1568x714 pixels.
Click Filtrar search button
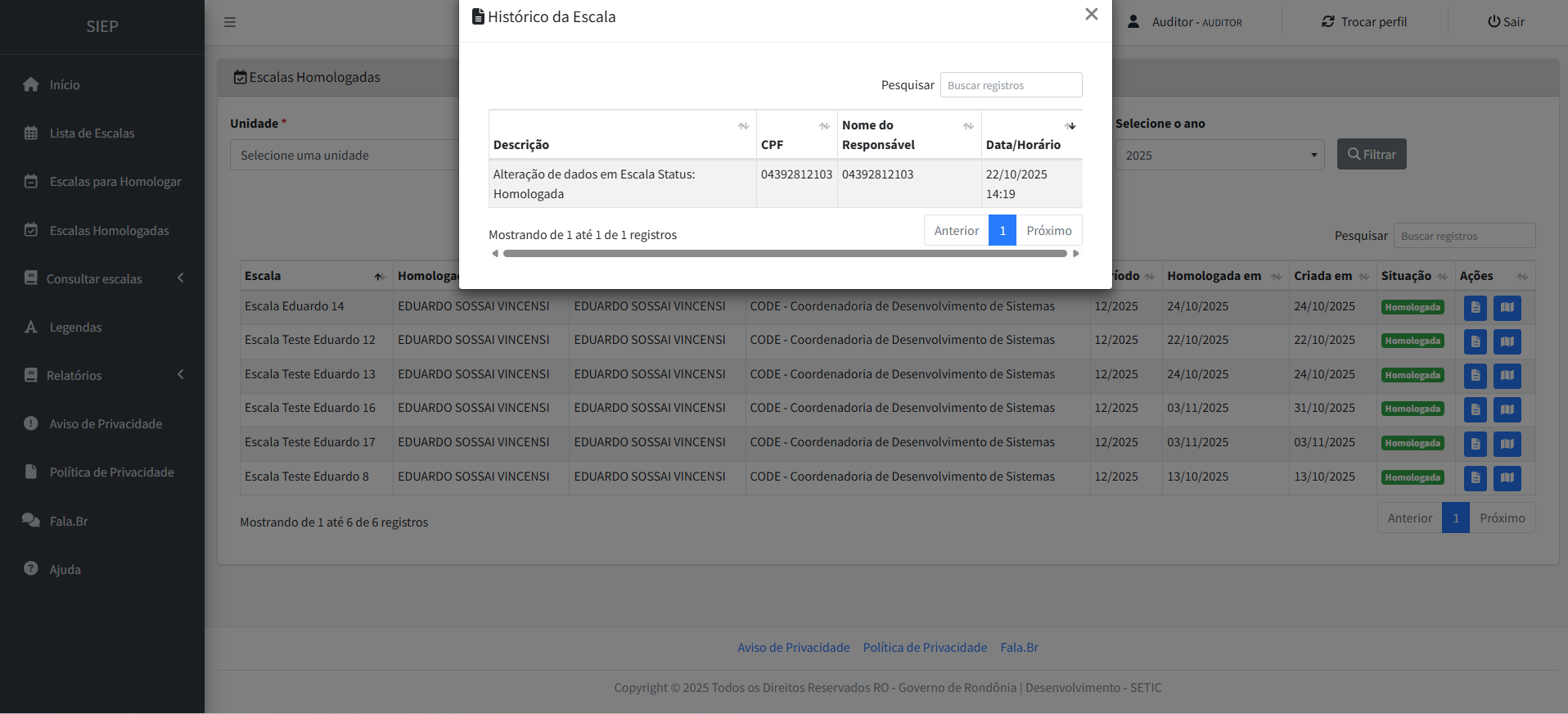tap(1371, 155)
